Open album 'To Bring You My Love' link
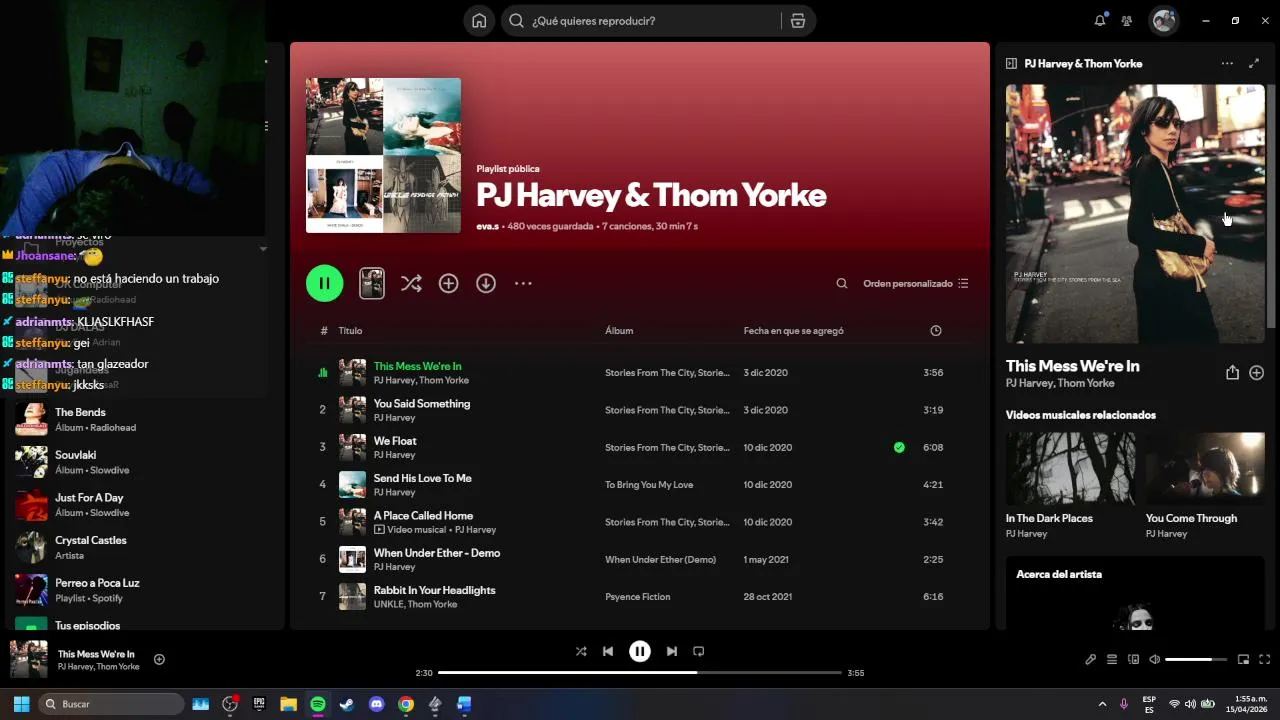This screenshot has width=1280, height=720. pyautogui.click(x=649, y=485)
